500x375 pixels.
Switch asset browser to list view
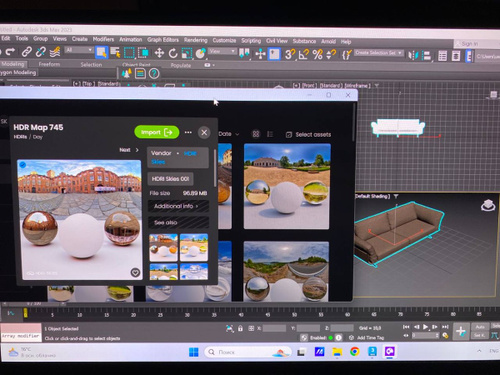270,134
